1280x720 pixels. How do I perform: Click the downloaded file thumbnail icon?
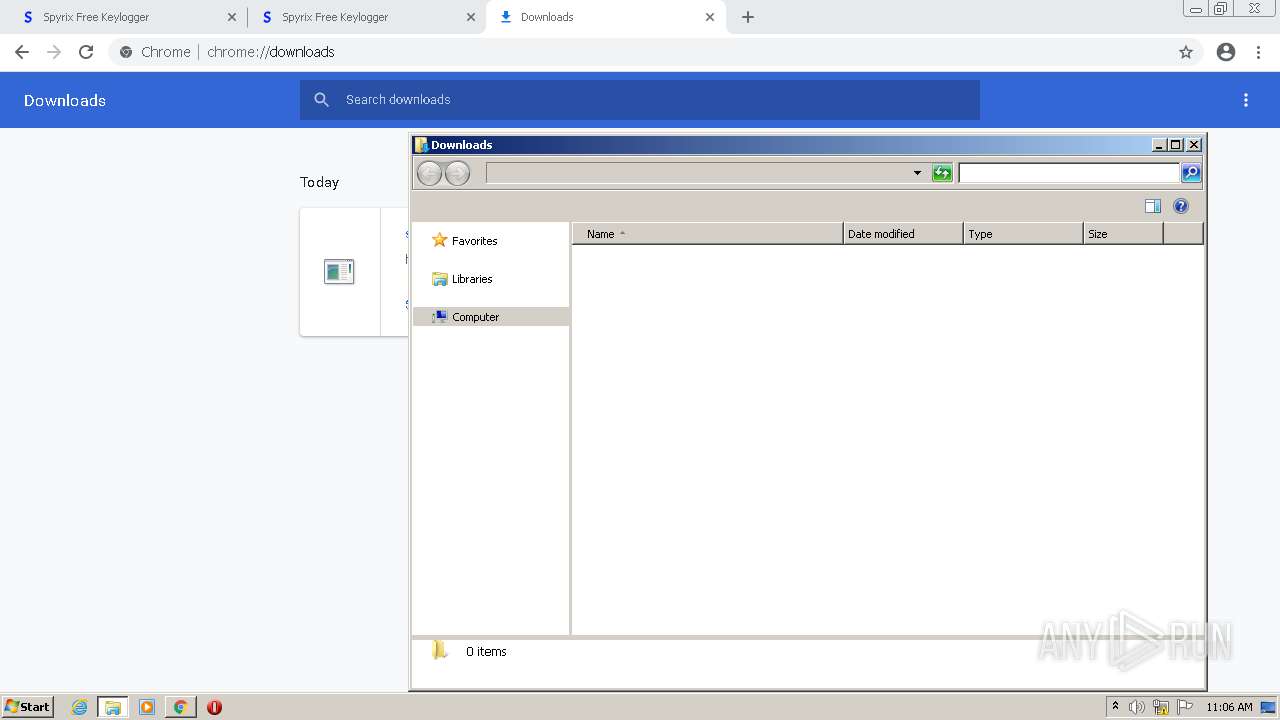pyautogui.click(x=339, y=271)
